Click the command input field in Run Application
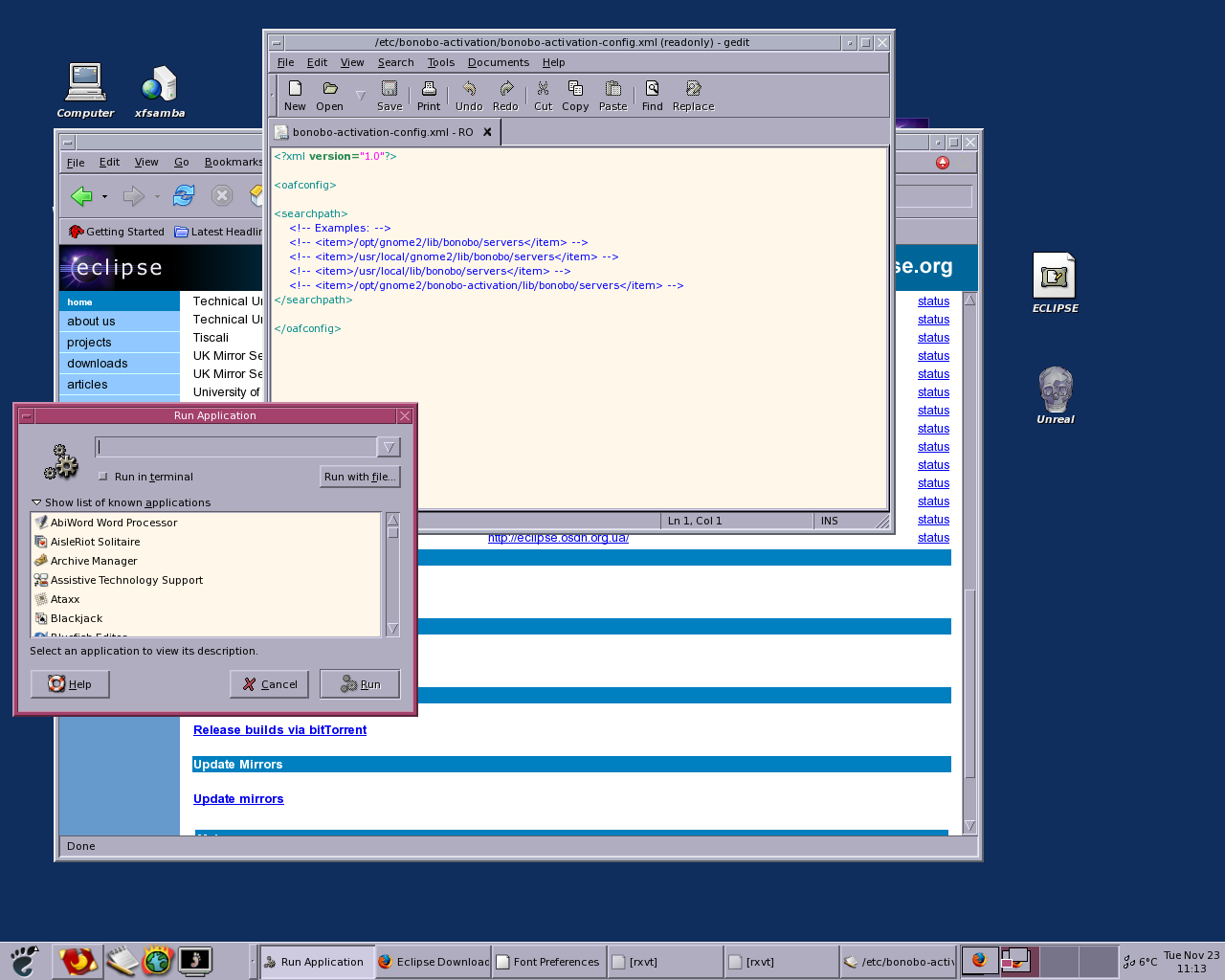 click(236, 447)
